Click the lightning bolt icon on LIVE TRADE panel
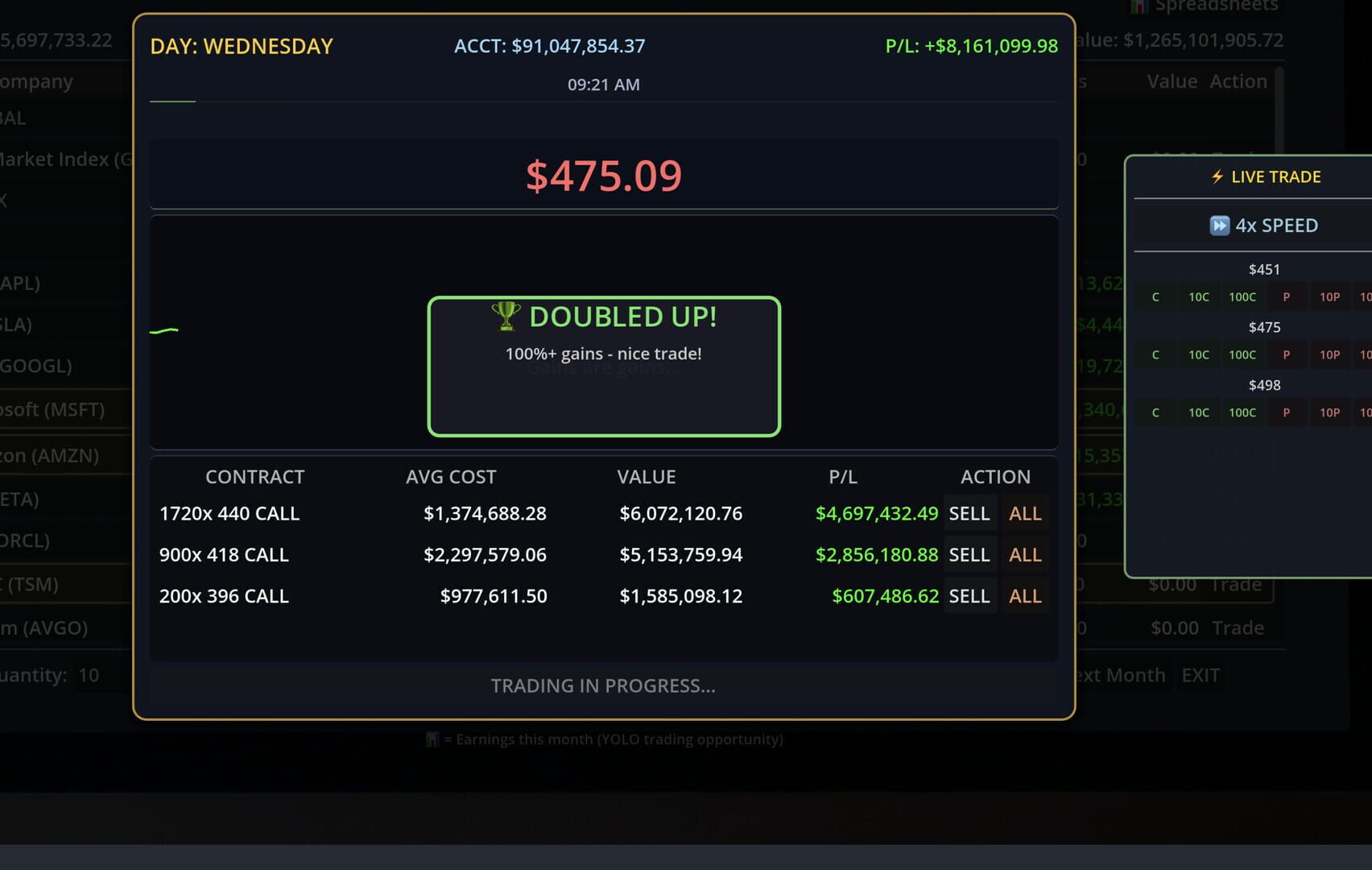 1217,176
